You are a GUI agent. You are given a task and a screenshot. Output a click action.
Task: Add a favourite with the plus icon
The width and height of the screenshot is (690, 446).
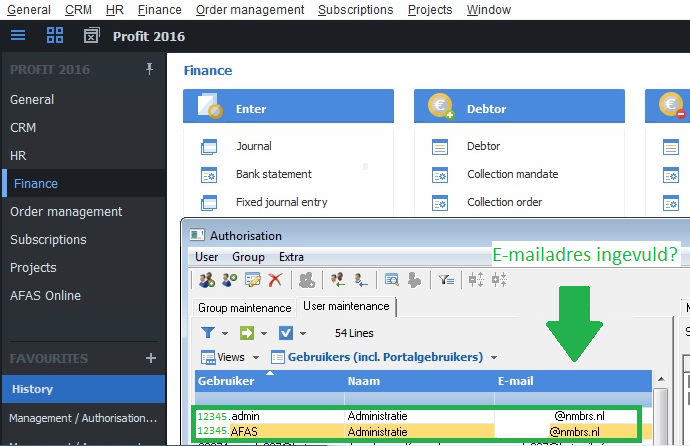tap(151, 358)
